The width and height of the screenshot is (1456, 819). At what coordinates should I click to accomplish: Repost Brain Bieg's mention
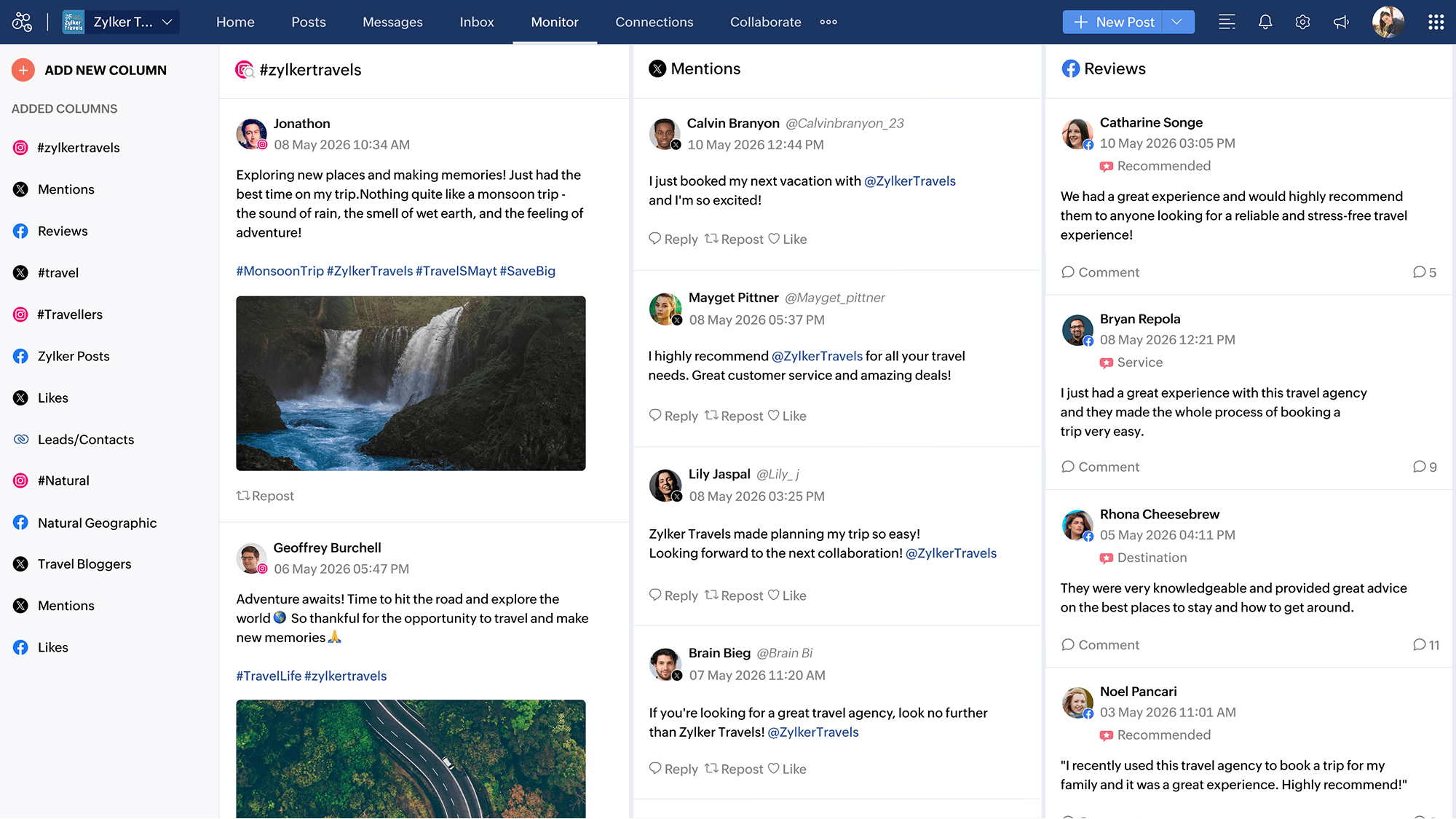pos(734,769)
